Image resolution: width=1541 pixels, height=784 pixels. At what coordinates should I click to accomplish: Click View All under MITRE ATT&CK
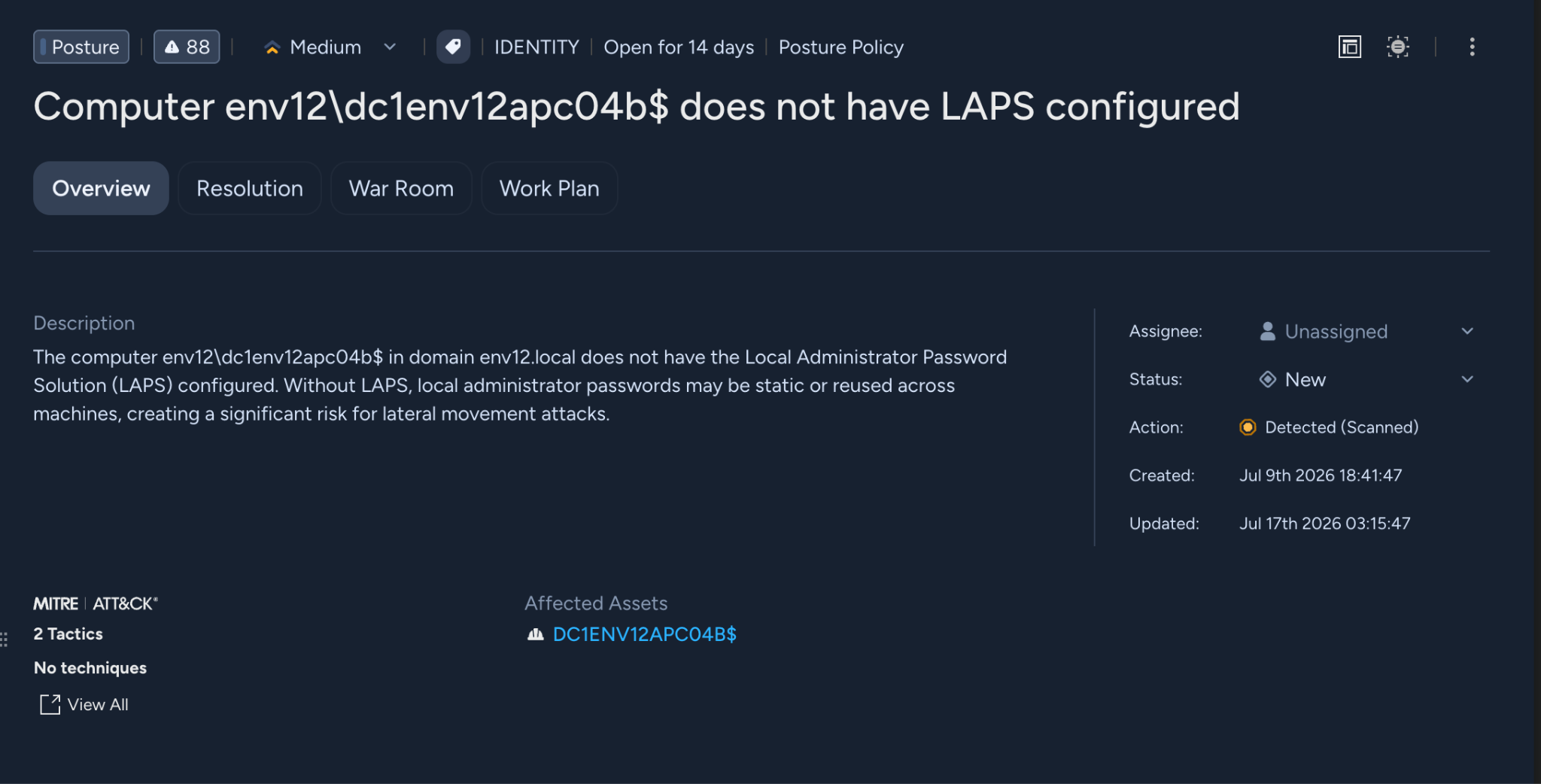tap(98, 704)
